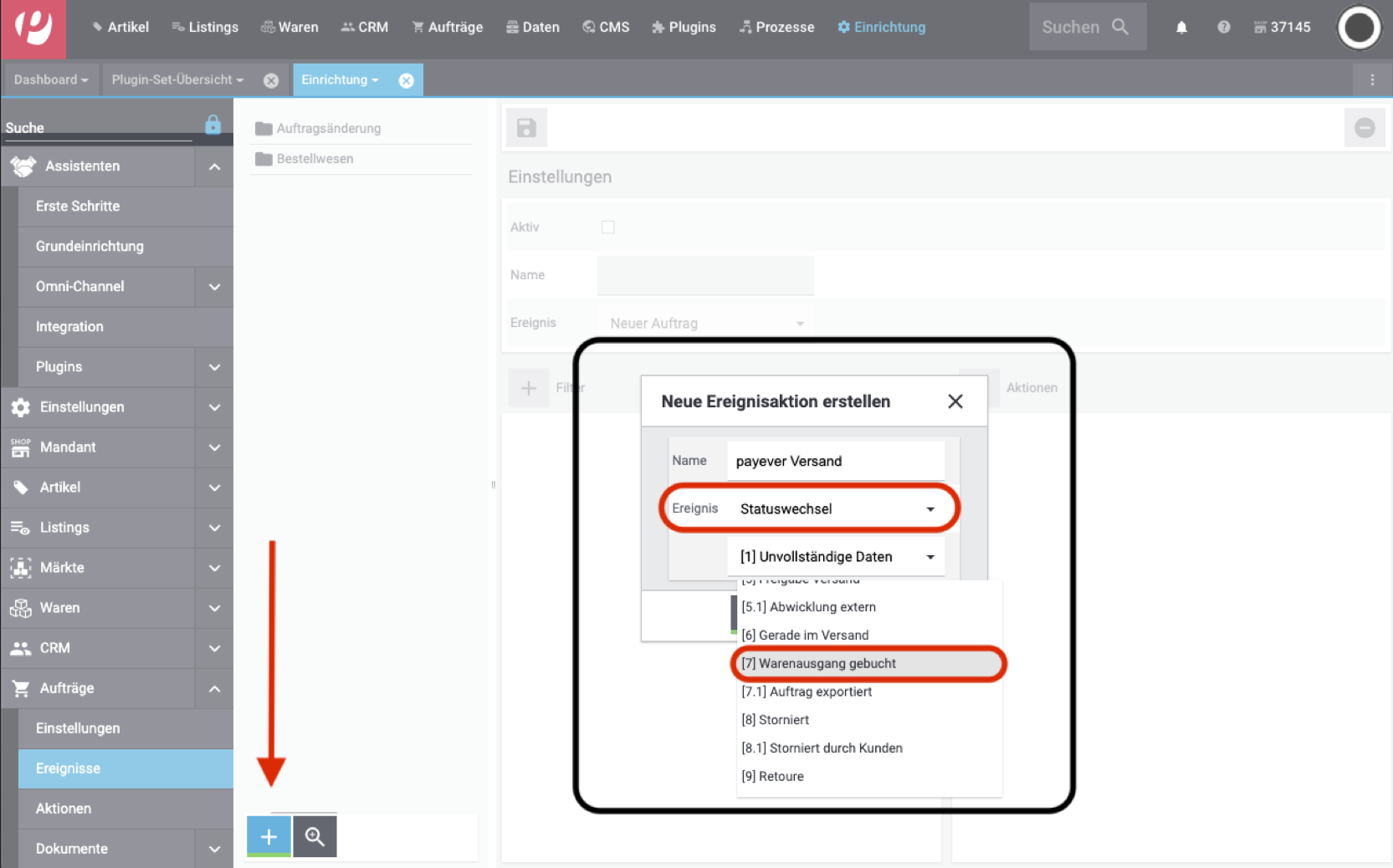Open Ereignisse in the sidebar
The height and width of the screenshot is (868, 1393).
[125, 768]
